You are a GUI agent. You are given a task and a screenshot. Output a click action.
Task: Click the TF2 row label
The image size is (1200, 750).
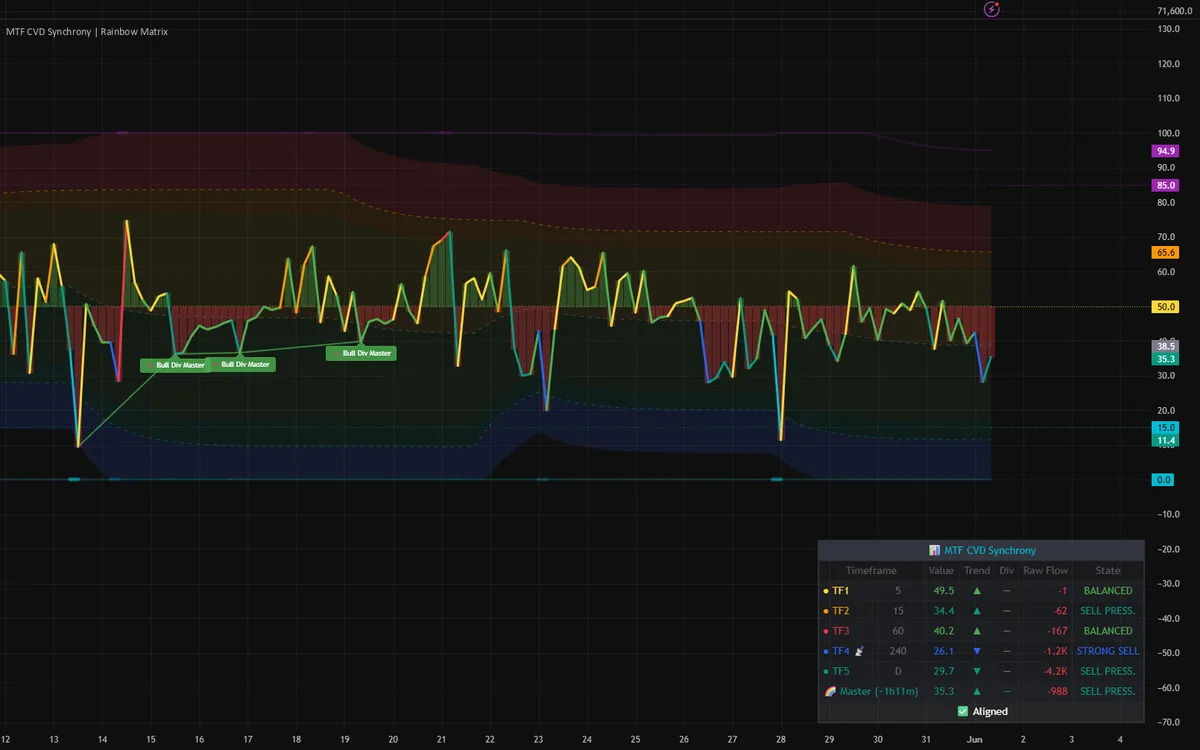(840, 611)
